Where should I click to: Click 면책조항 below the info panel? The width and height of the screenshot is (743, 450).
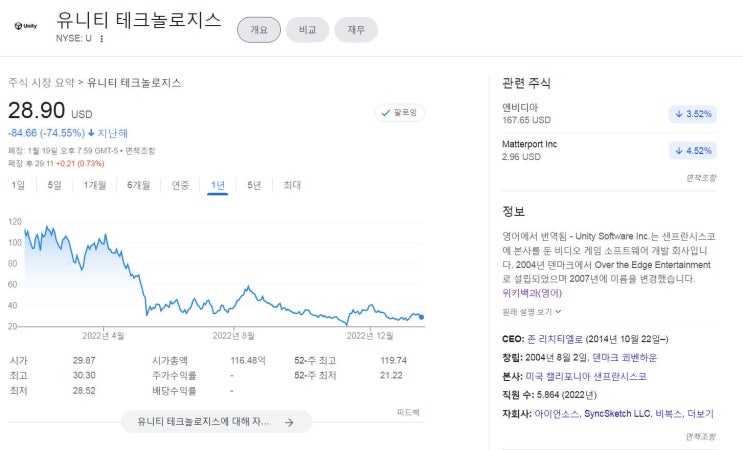pos(701,436)
